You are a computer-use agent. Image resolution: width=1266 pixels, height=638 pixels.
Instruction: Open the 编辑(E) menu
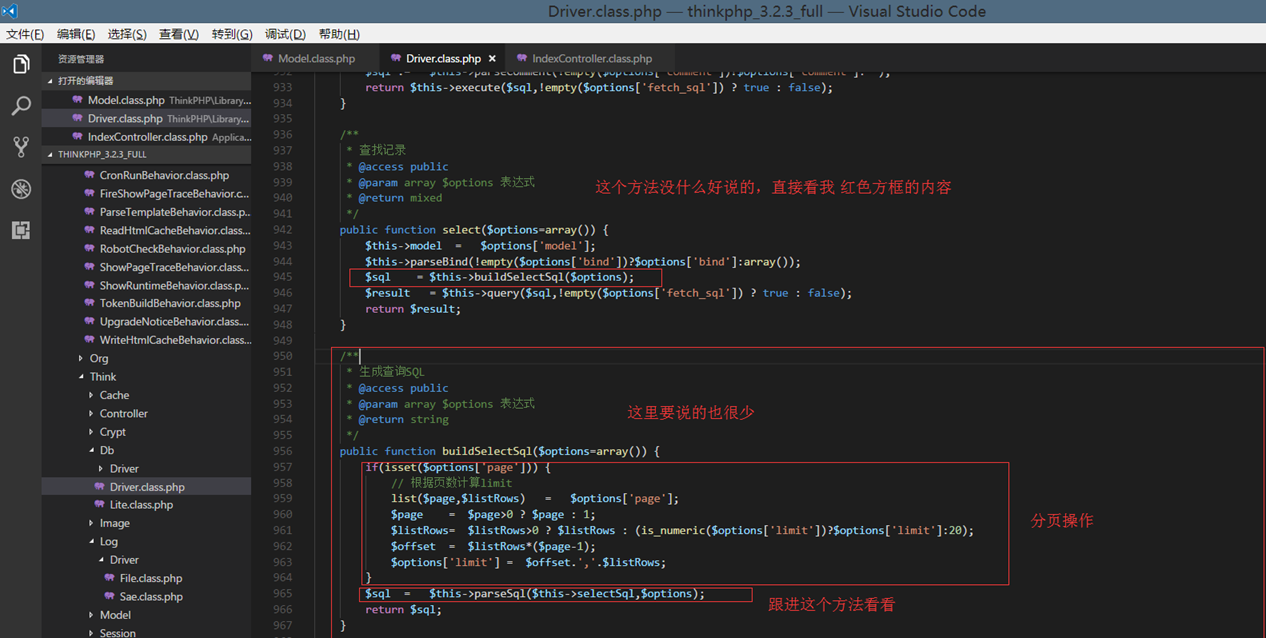(x=76, y=34)
